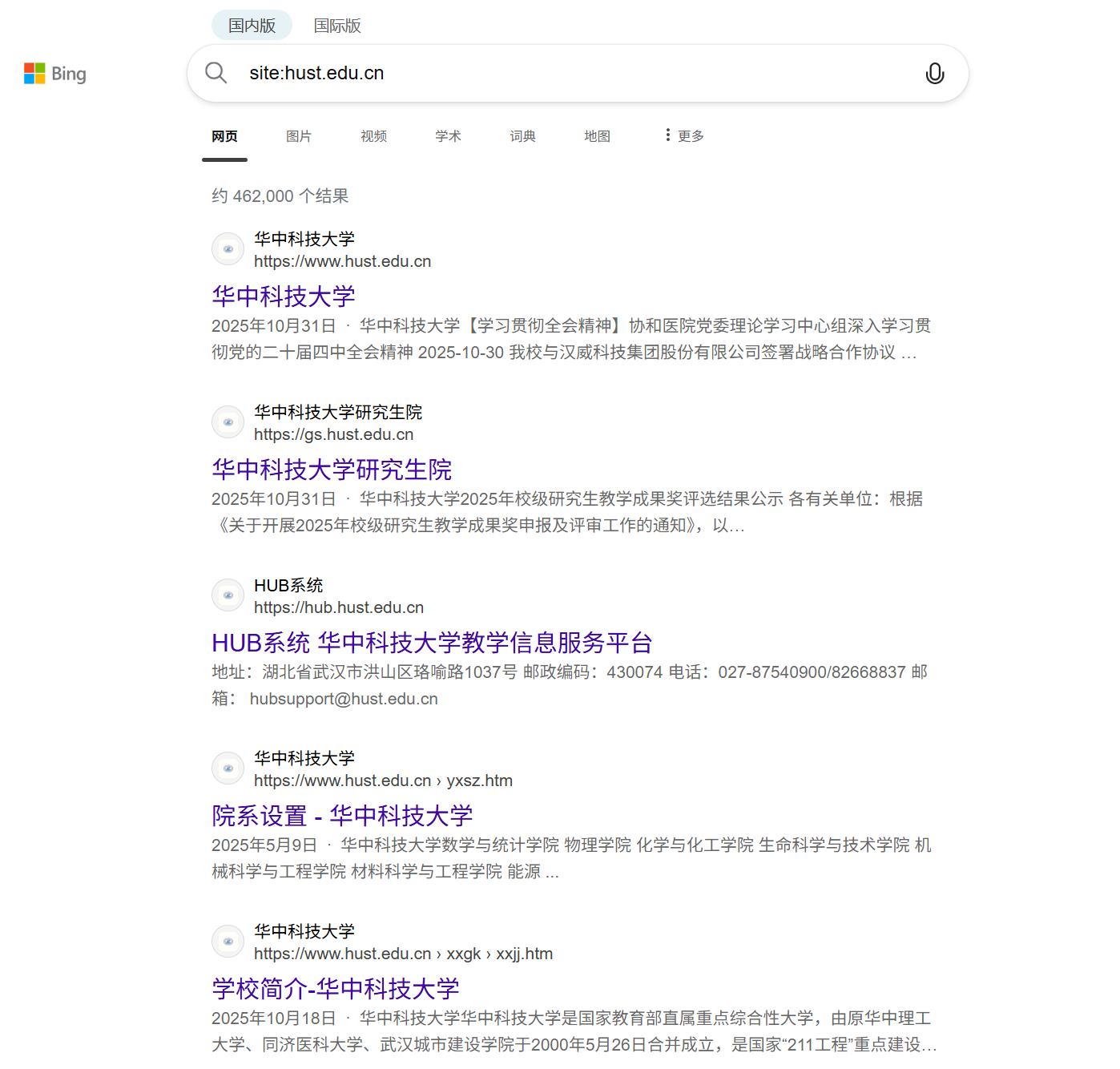Click the snippet mentioning 同济医科大学
The image size is (1120, 1069).
pos(574,1031)
